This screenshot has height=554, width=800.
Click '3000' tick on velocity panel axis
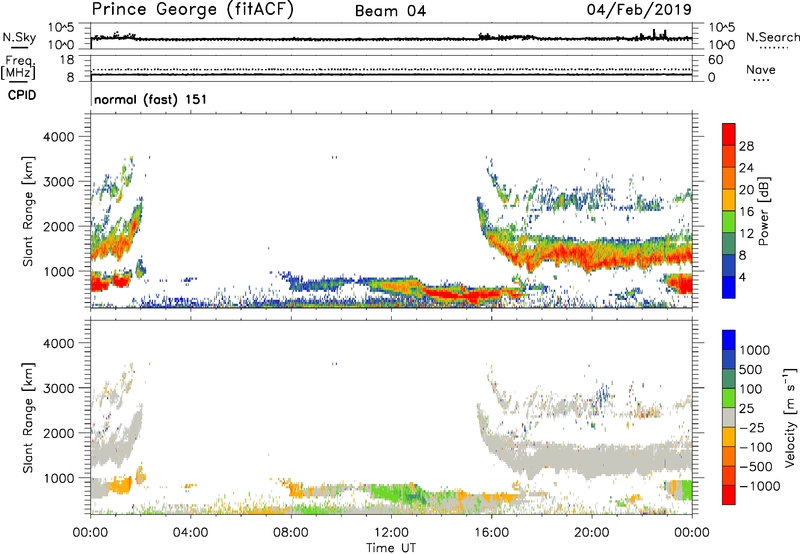pyautogui.click(x=59, y=388)
